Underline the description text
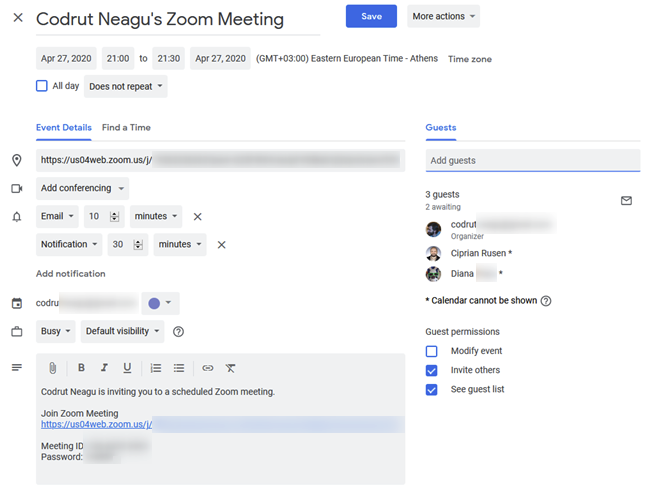The width and height of the screenshot is (648, 493). click(127, 368)
